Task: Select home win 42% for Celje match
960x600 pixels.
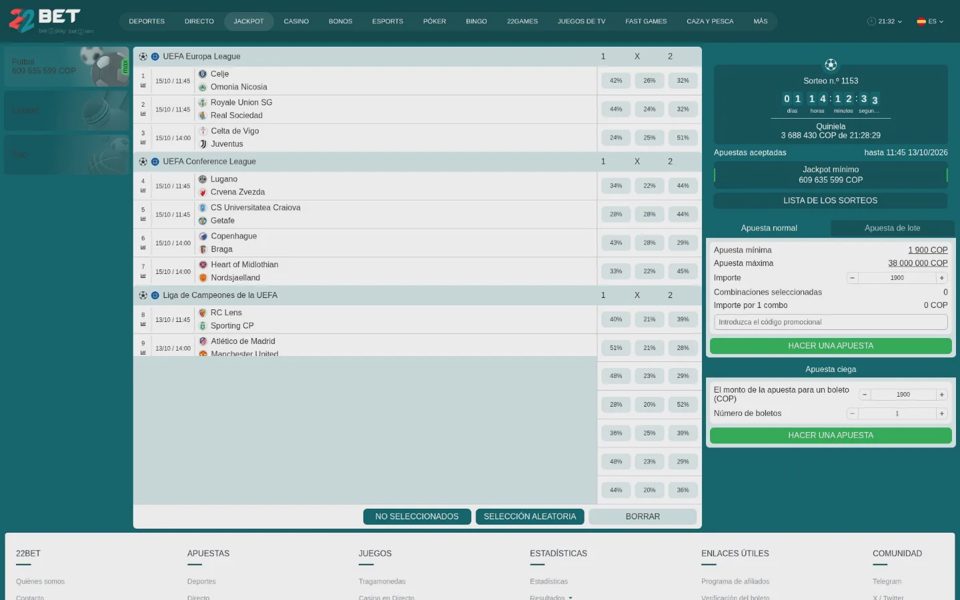Action: 615,81
